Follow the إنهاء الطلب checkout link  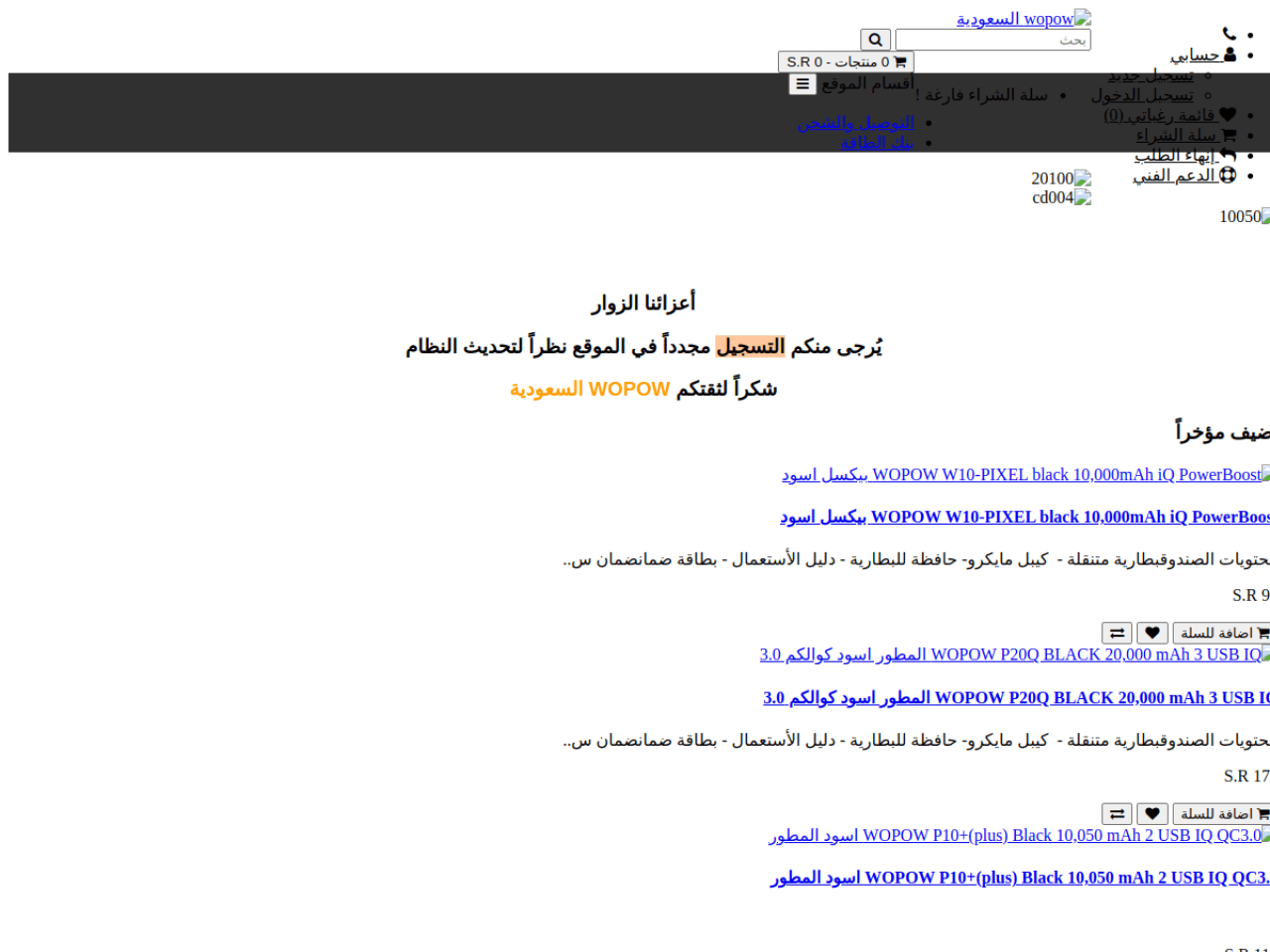[1186, 156]
